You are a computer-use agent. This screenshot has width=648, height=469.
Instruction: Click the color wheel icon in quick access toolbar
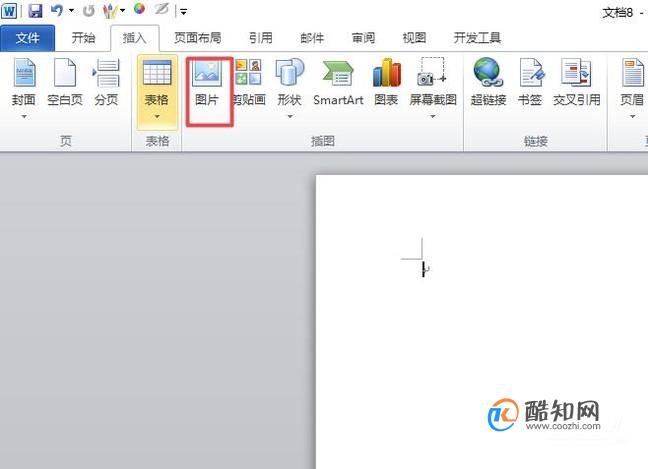click(x=140, y=9)
